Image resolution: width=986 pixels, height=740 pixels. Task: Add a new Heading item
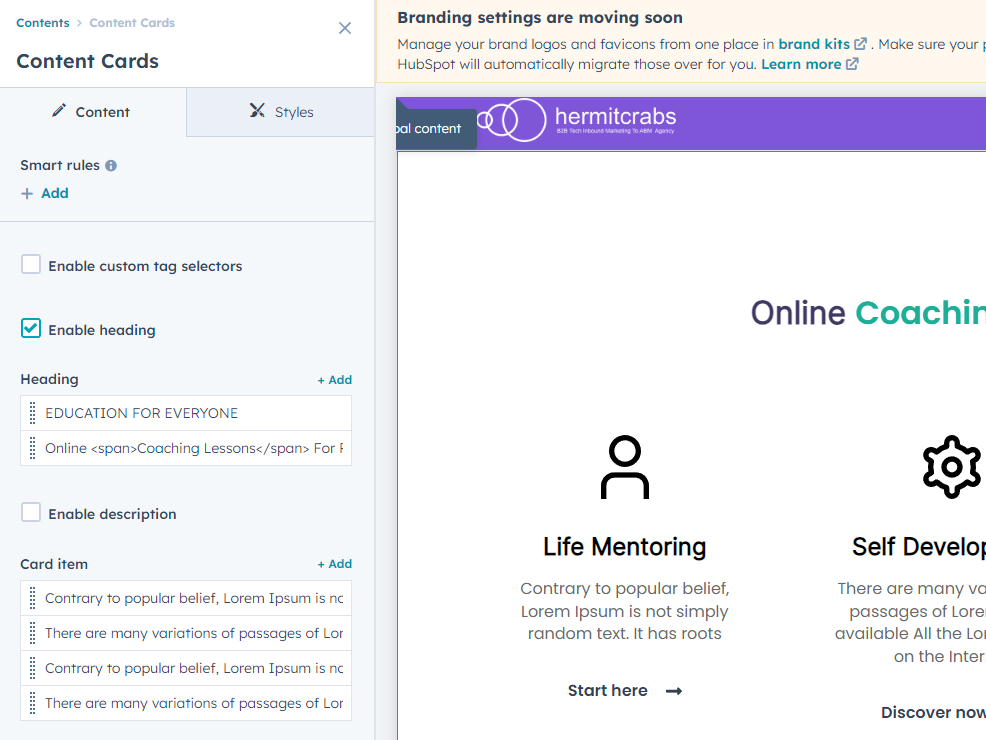click(334, 380)
